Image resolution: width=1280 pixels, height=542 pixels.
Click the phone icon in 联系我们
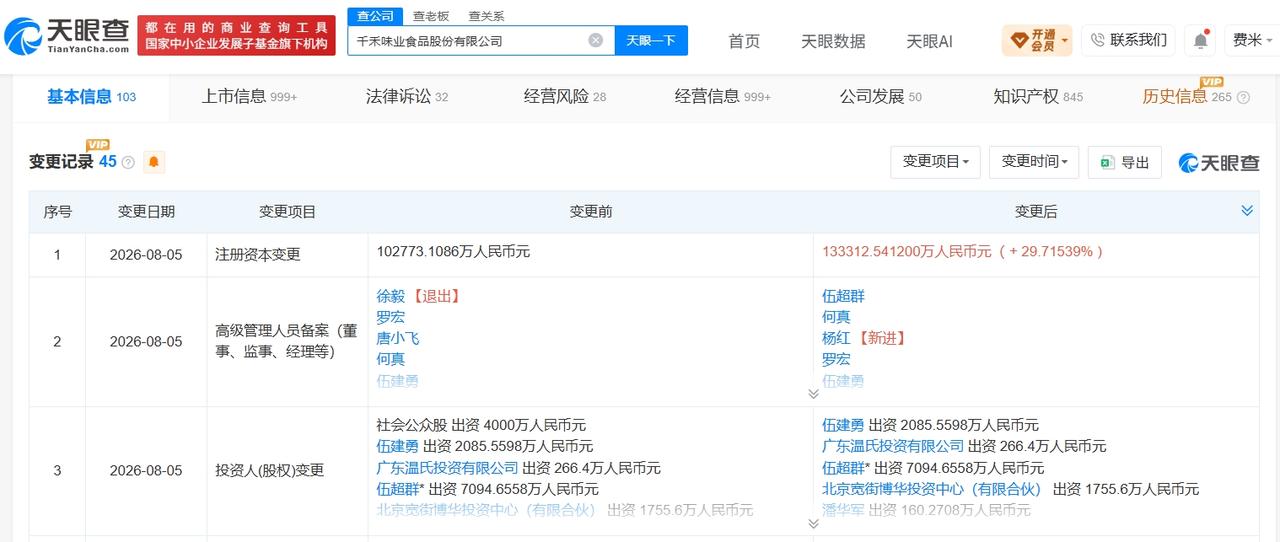click(1098, 40)
